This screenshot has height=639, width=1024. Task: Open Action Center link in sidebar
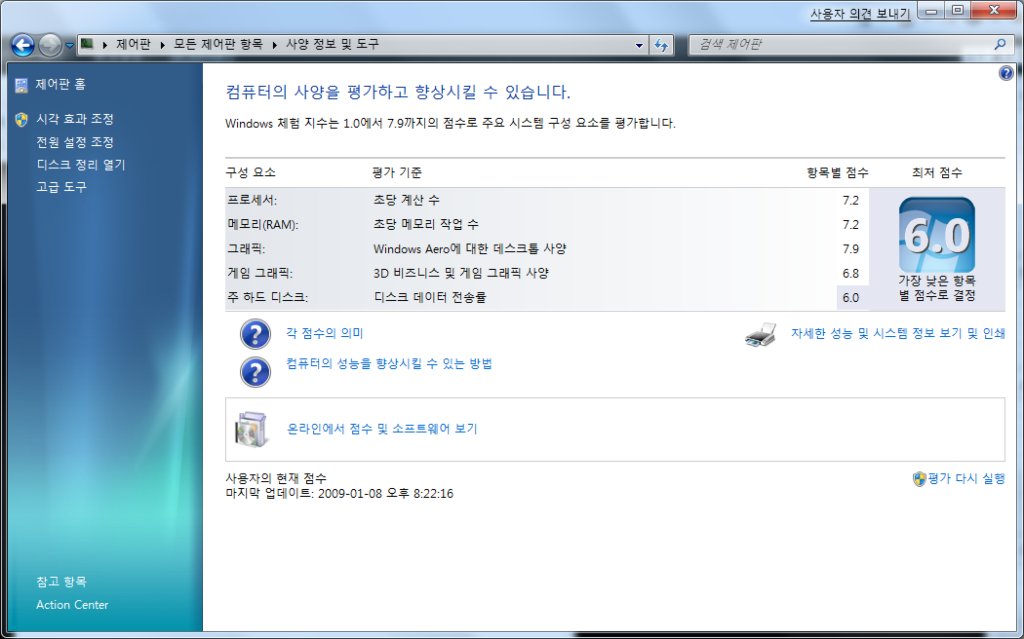72,605
